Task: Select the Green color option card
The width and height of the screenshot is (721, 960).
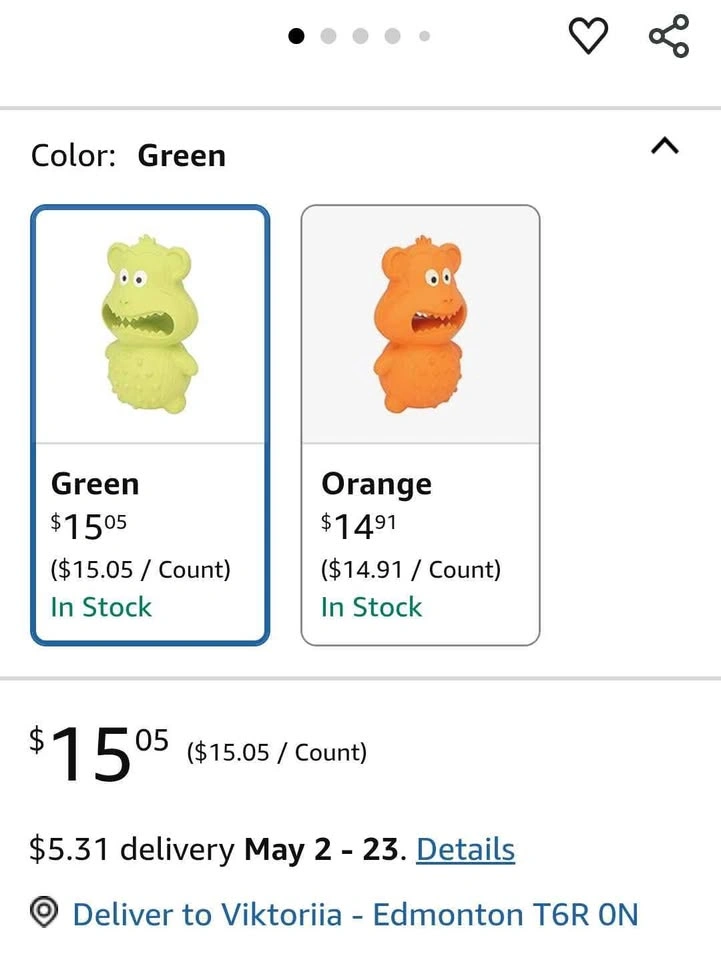Action: tap(150, 425)
